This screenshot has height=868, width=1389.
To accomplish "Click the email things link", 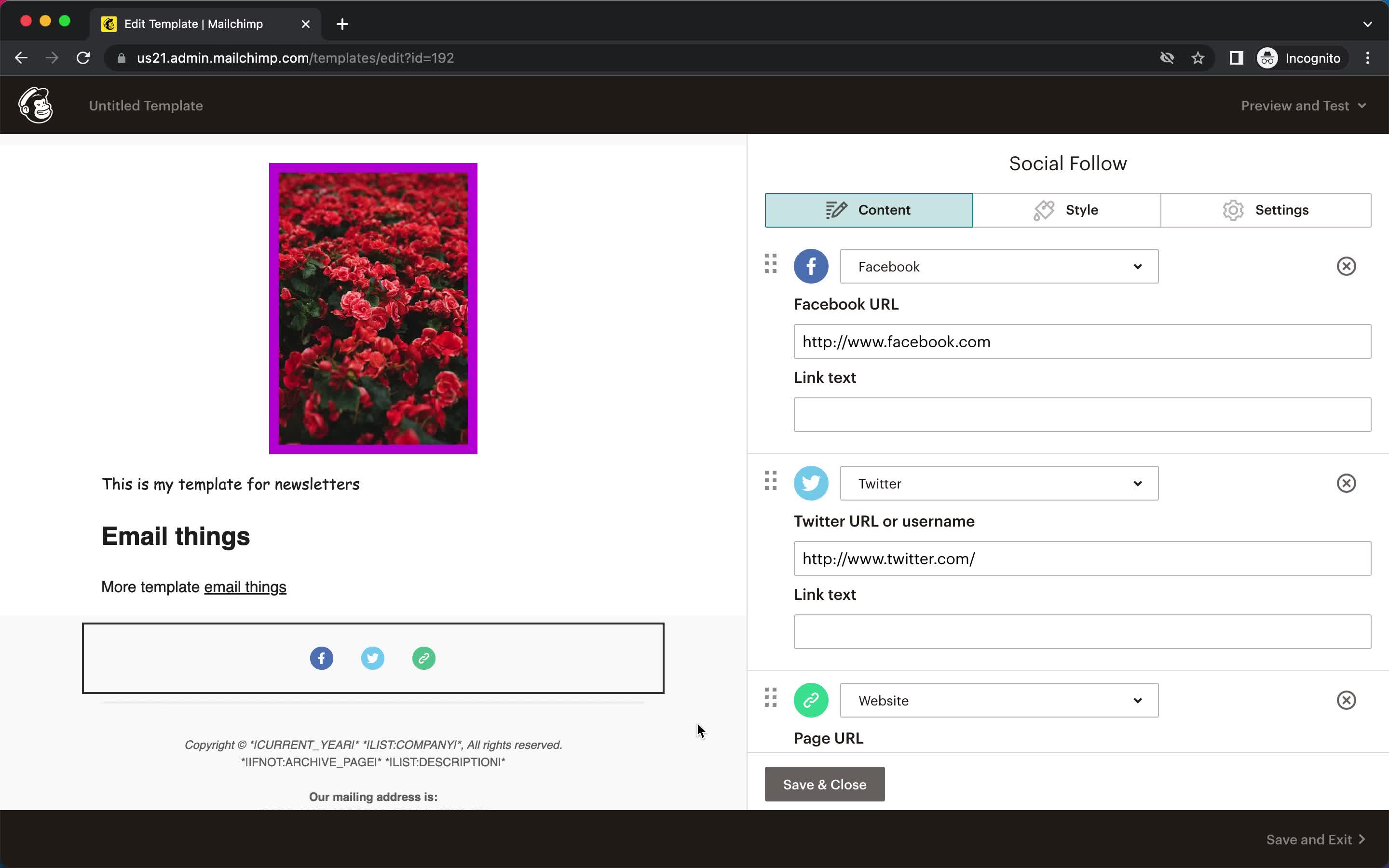I will [245, 587].
